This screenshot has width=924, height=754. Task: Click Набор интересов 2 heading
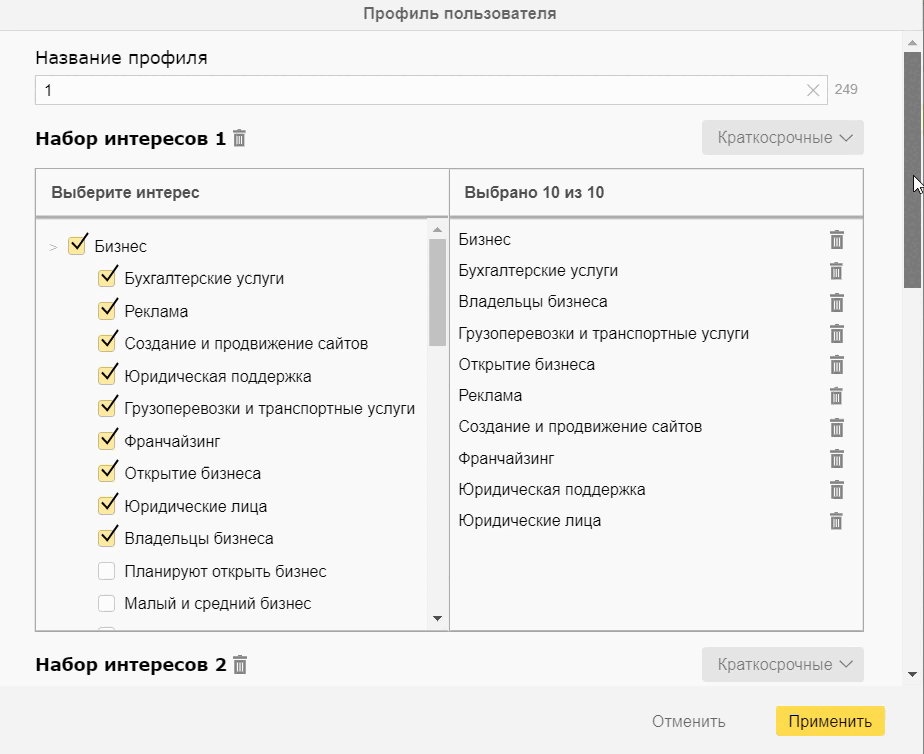point(131,664)
